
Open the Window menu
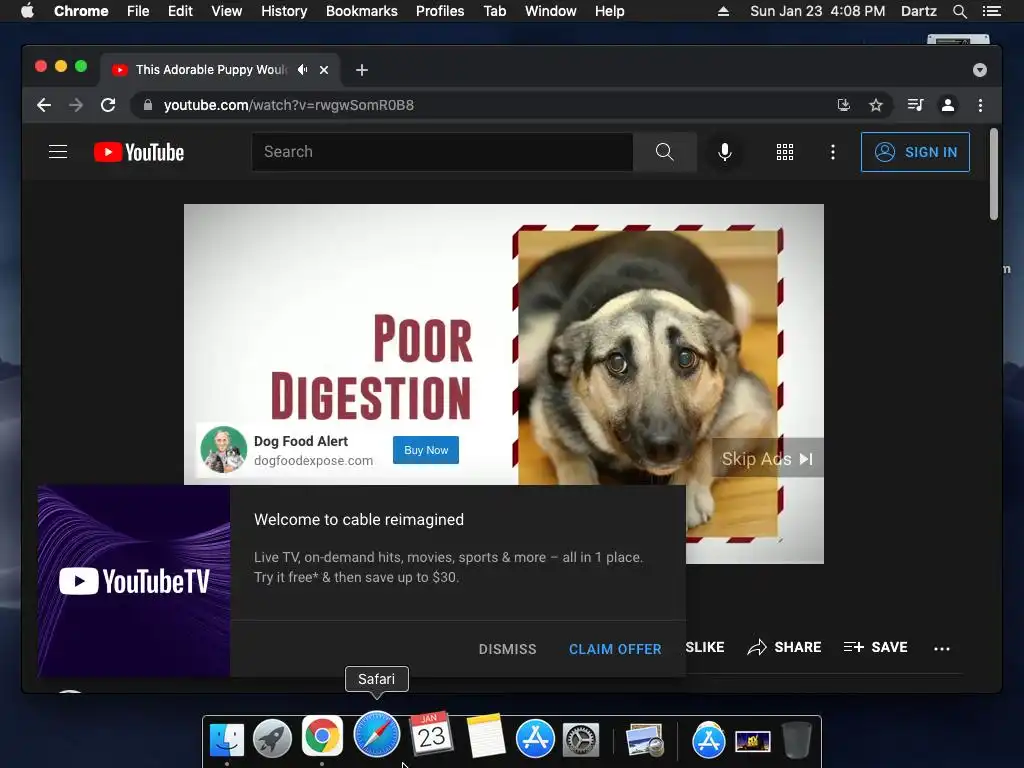tap(551, 11)
